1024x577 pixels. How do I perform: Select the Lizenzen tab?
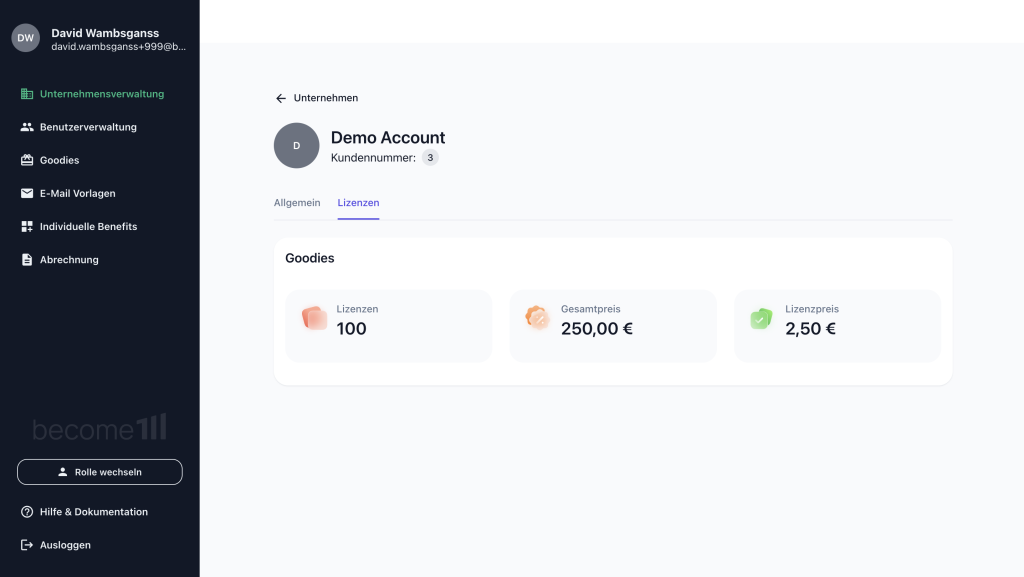358,203
